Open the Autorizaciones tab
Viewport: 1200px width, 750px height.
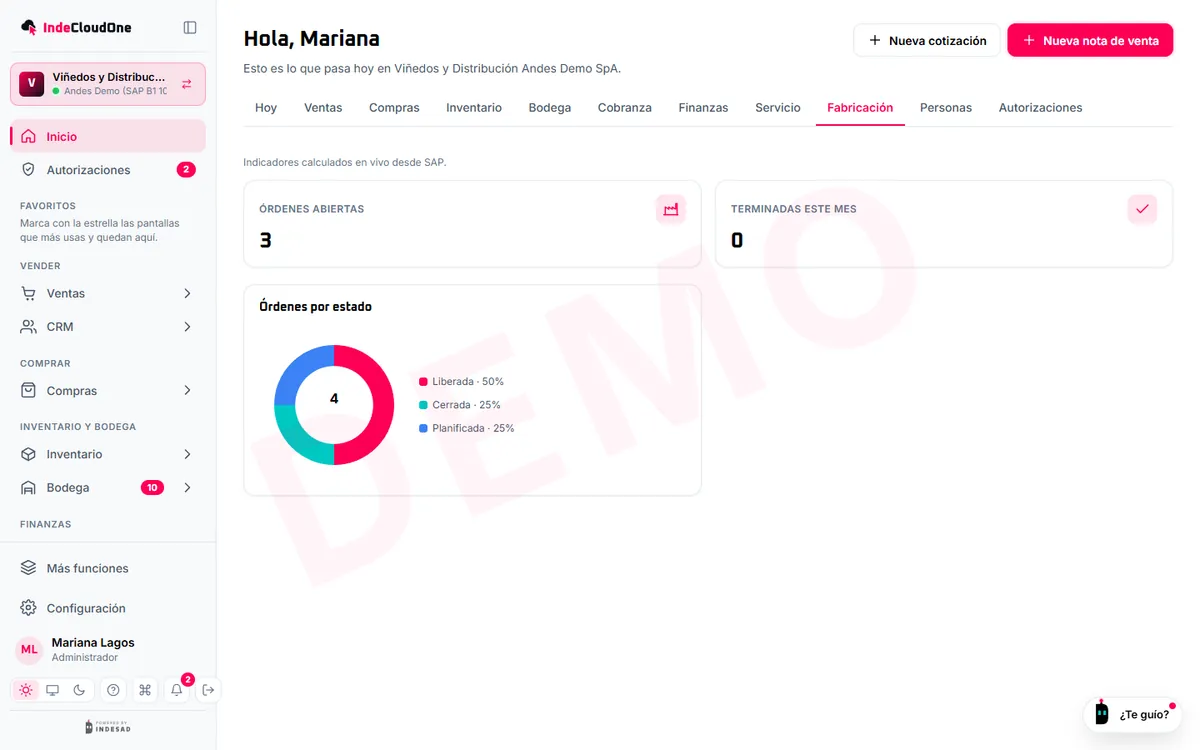point(1040,107)
